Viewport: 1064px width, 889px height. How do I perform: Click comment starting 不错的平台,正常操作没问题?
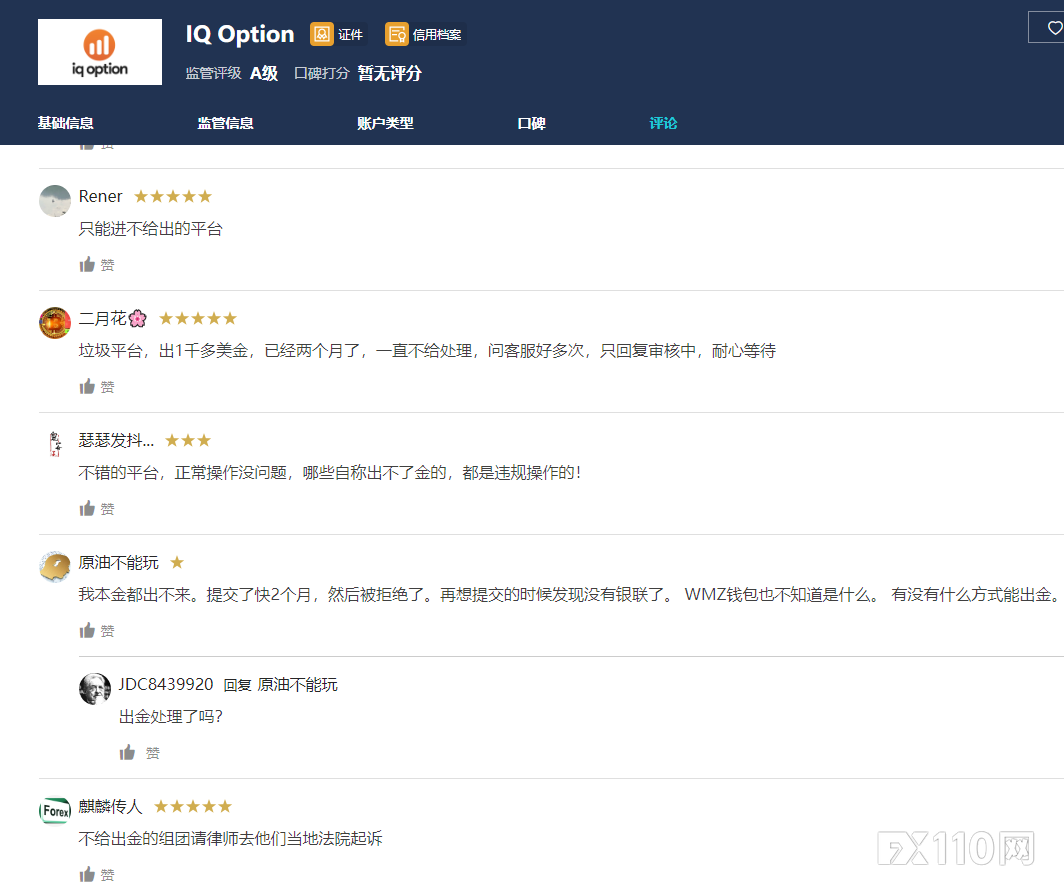(x=330, y=472)
